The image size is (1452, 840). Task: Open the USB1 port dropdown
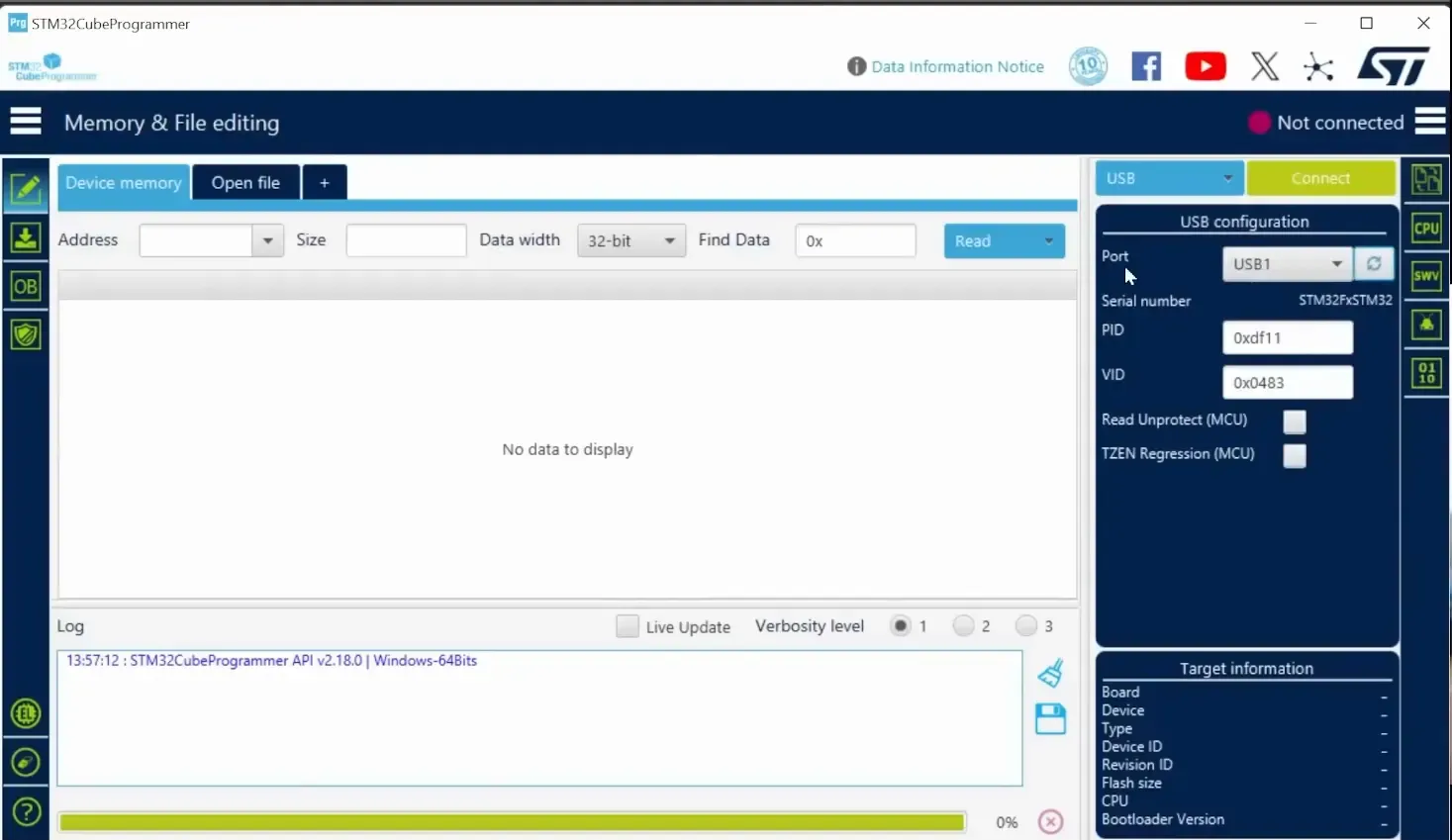[1288, 264]
